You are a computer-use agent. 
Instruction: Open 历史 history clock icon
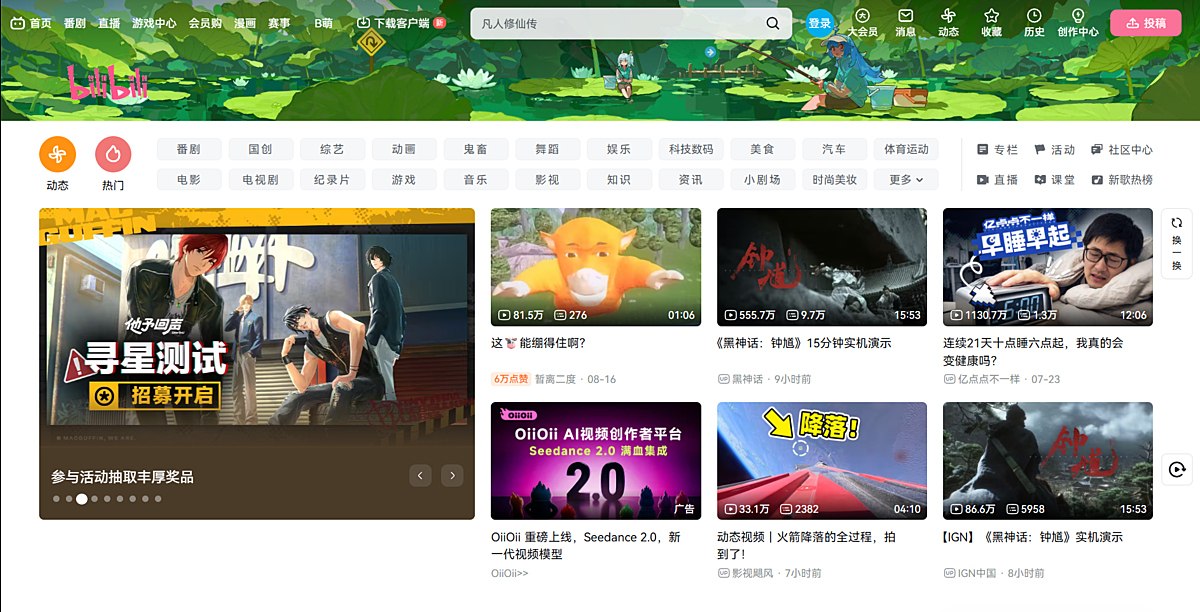point(1034,22)
